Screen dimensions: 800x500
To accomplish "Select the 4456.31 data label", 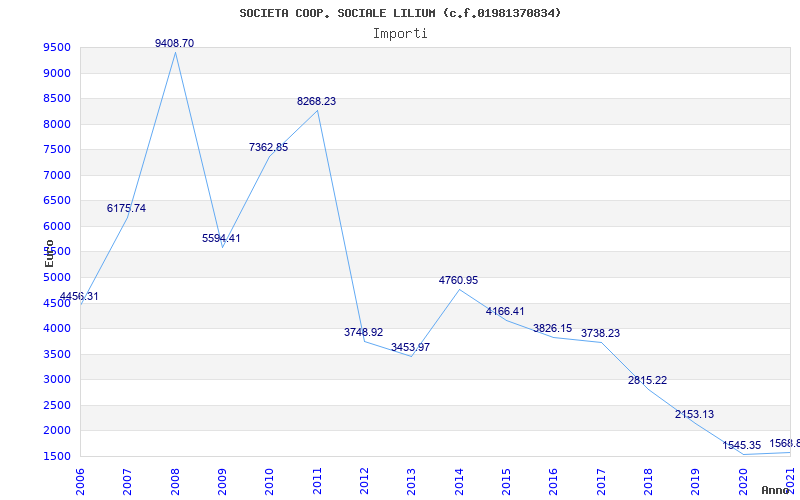I will (x=79, y=296).
